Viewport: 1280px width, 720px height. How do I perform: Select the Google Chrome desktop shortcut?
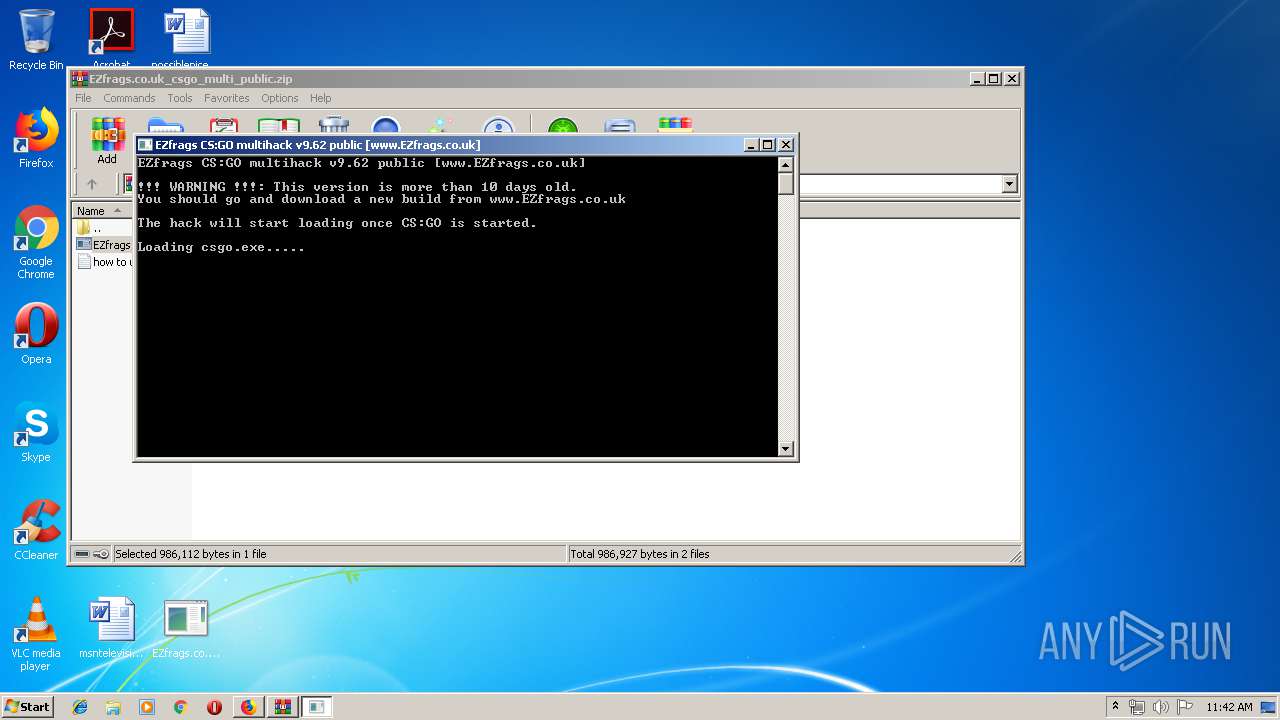click(x=36, y=242)
